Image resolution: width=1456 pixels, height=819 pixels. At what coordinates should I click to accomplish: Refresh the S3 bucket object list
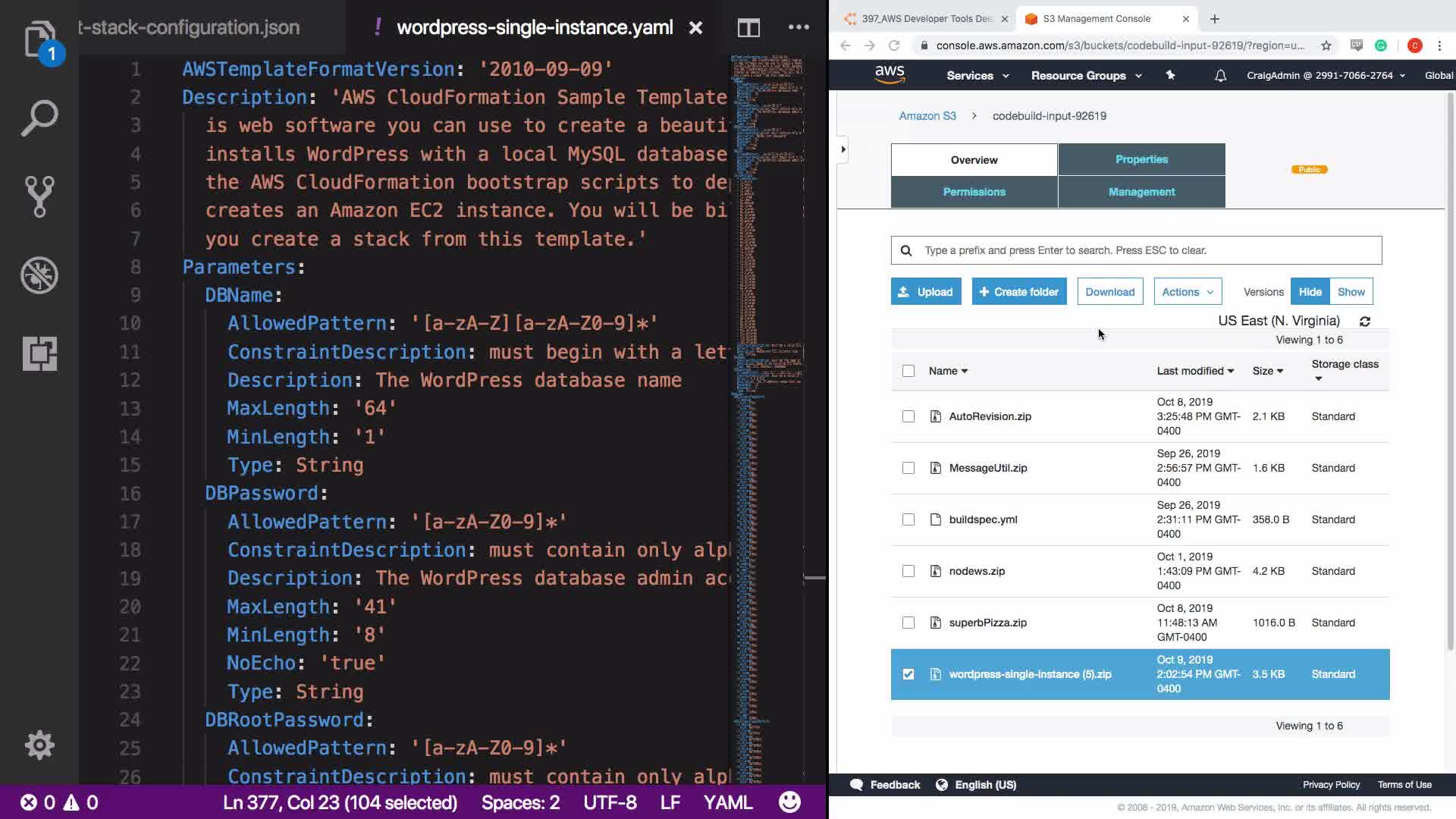(x=1364, y=322)
